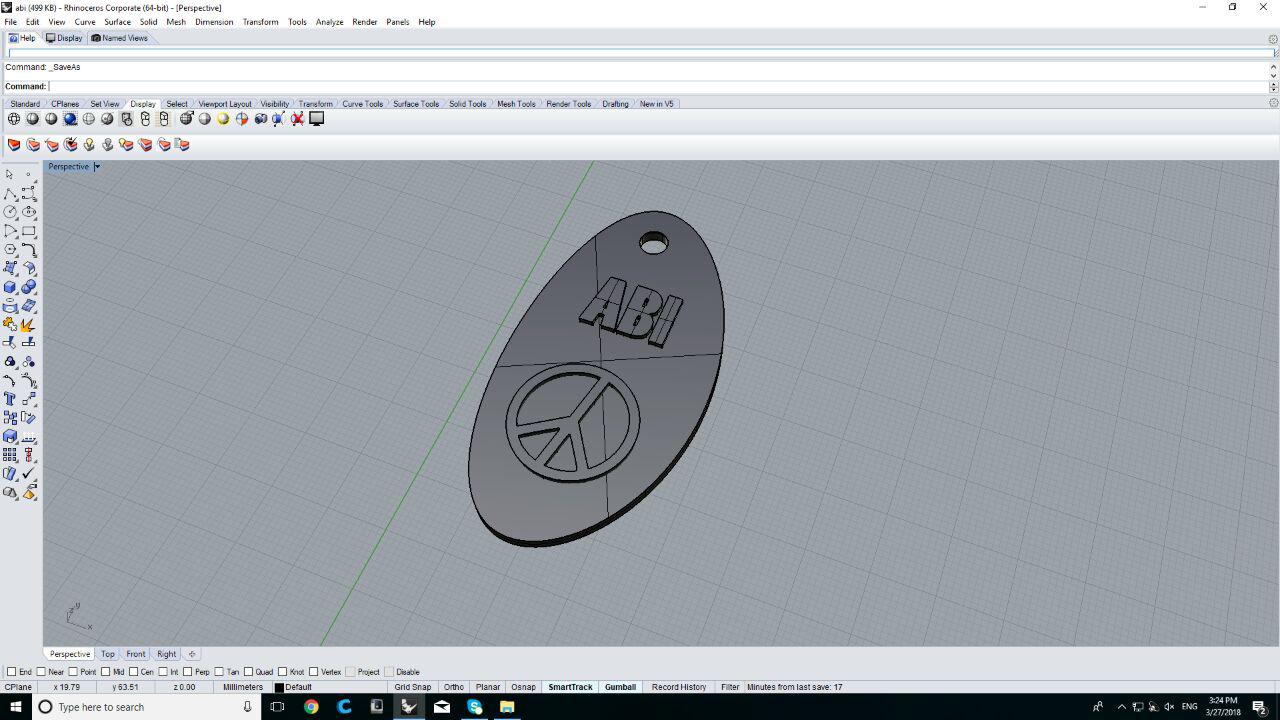The height and width of the screenshot is (720, 1280).
Task: Enable Mid object snap checkbox
Action: coord(106,672)
